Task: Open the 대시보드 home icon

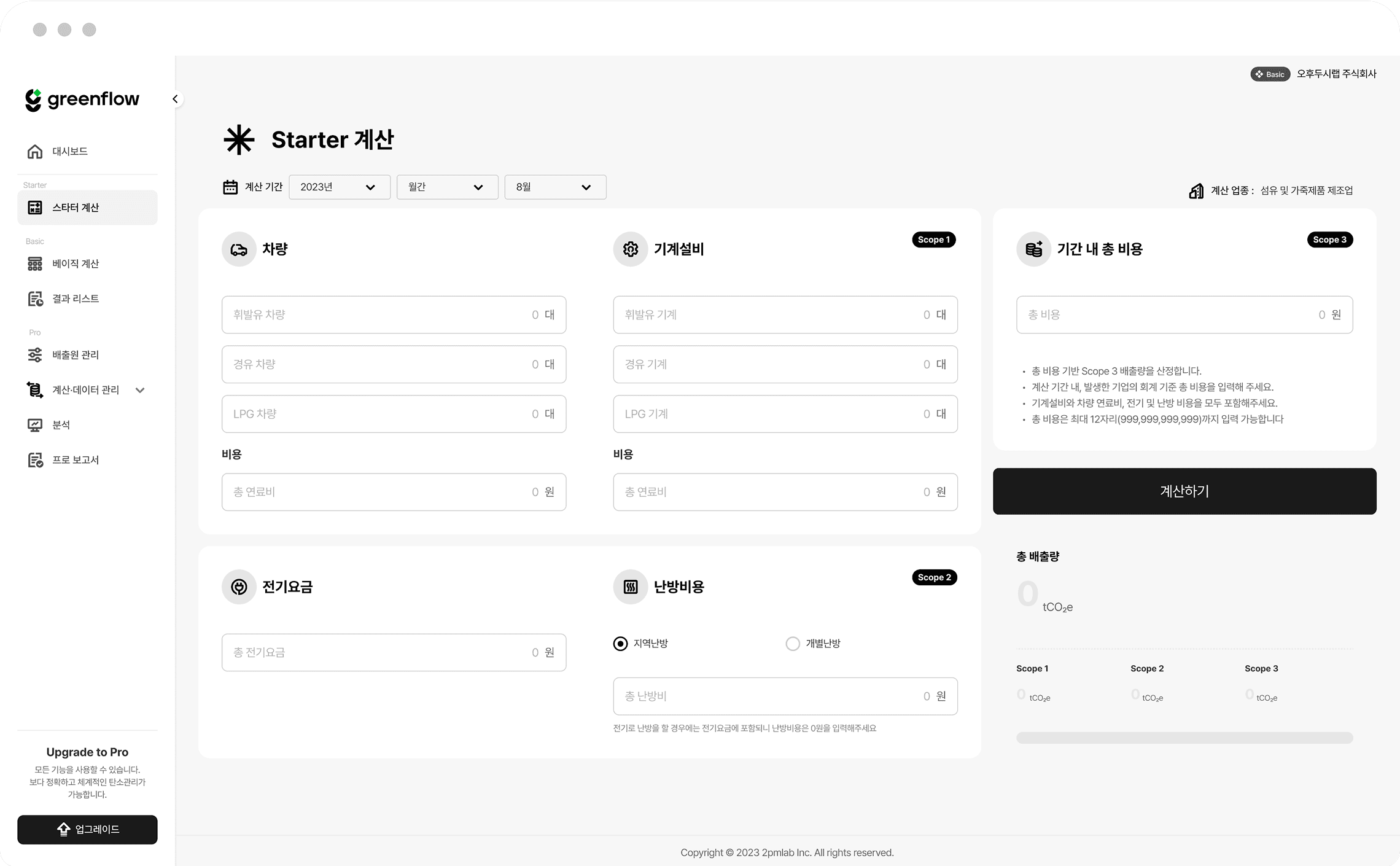Action: tap(35, 151)
